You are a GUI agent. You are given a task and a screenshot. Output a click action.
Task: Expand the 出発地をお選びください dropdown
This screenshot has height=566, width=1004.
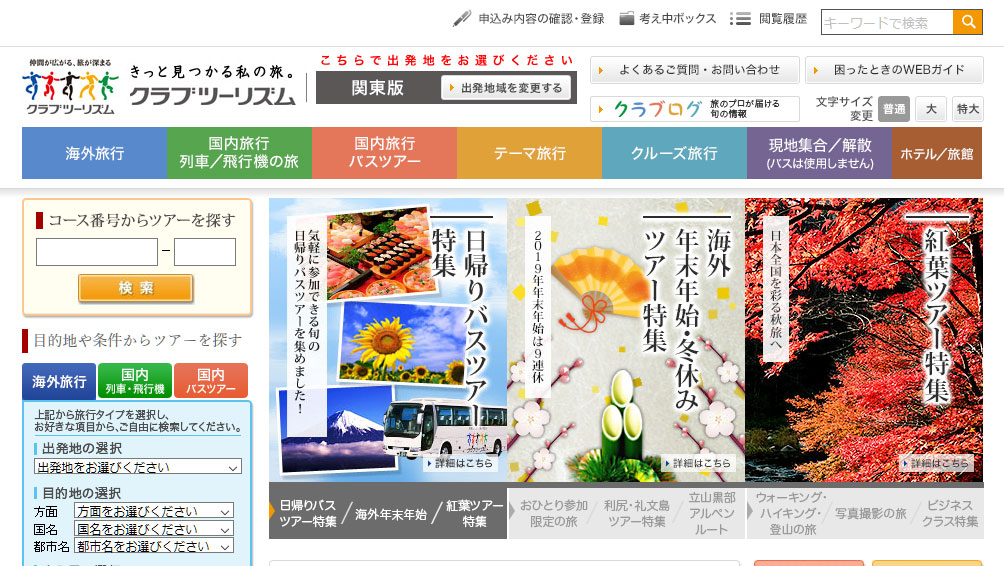pos(138,467)
